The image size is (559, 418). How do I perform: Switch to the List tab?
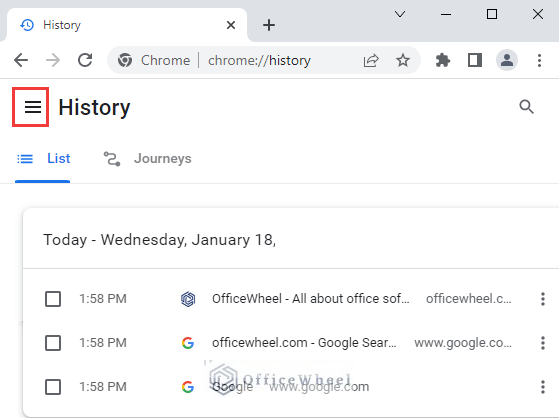click(43, 159)
